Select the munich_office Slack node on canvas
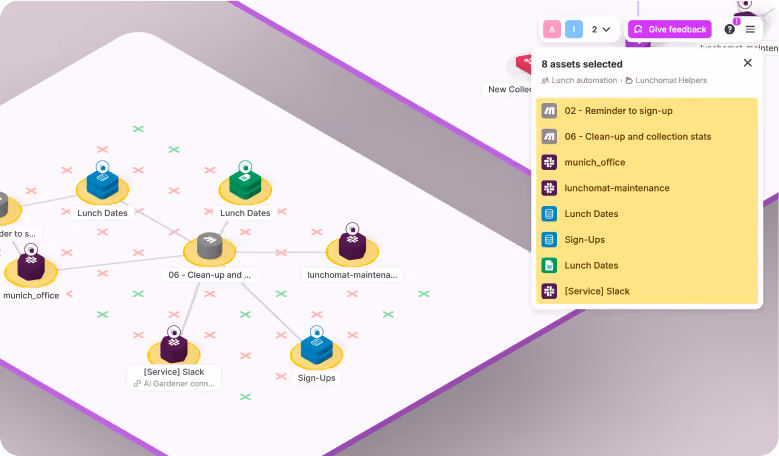 31,267
